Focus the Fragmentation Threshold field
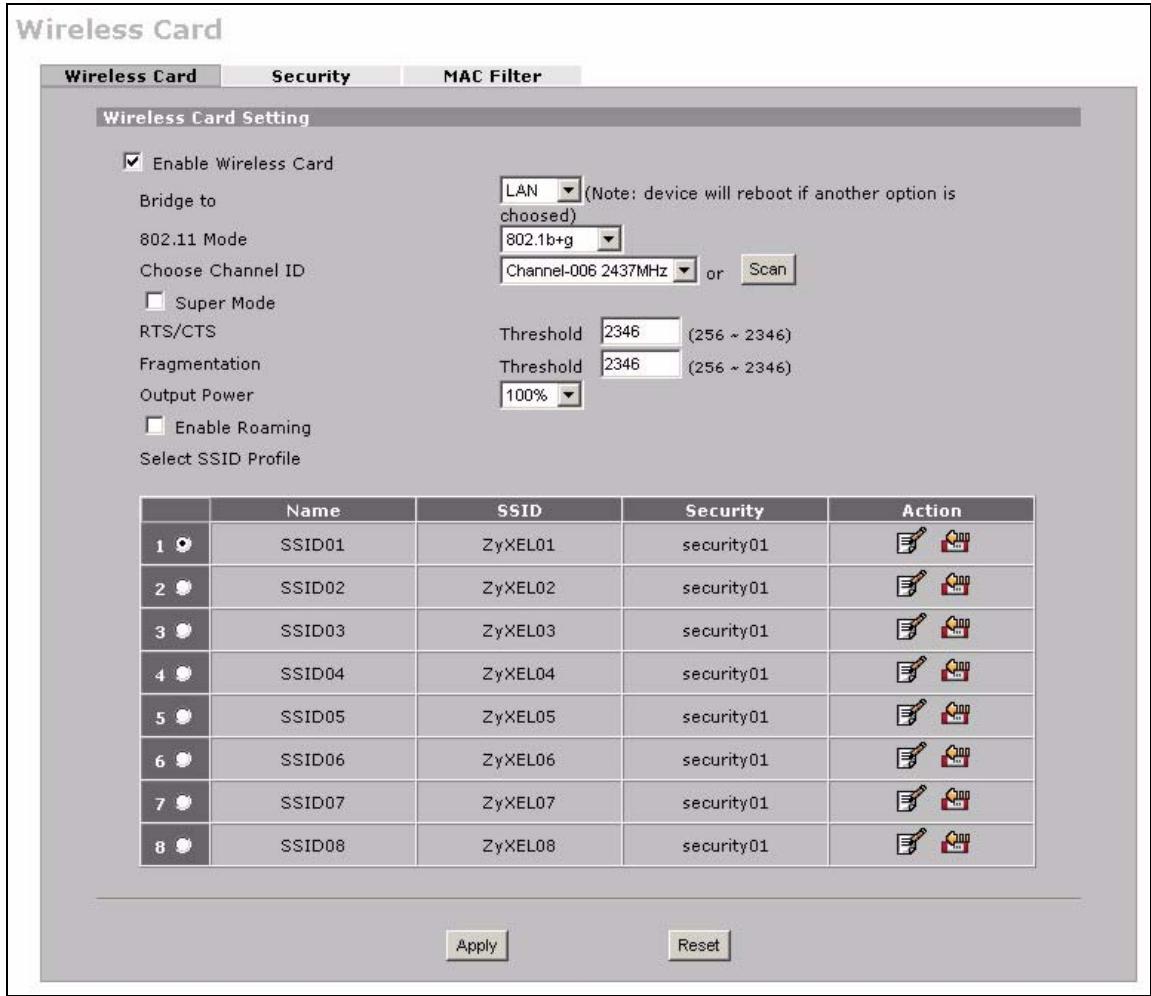1151x996 pixels. [640, 364]
